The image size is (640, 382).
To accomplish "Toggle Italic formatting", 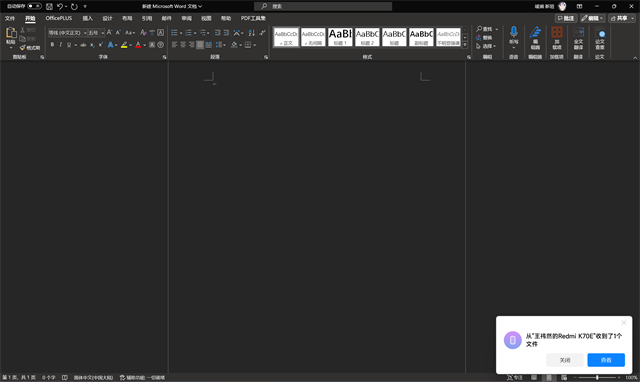I will click(60, 44).
